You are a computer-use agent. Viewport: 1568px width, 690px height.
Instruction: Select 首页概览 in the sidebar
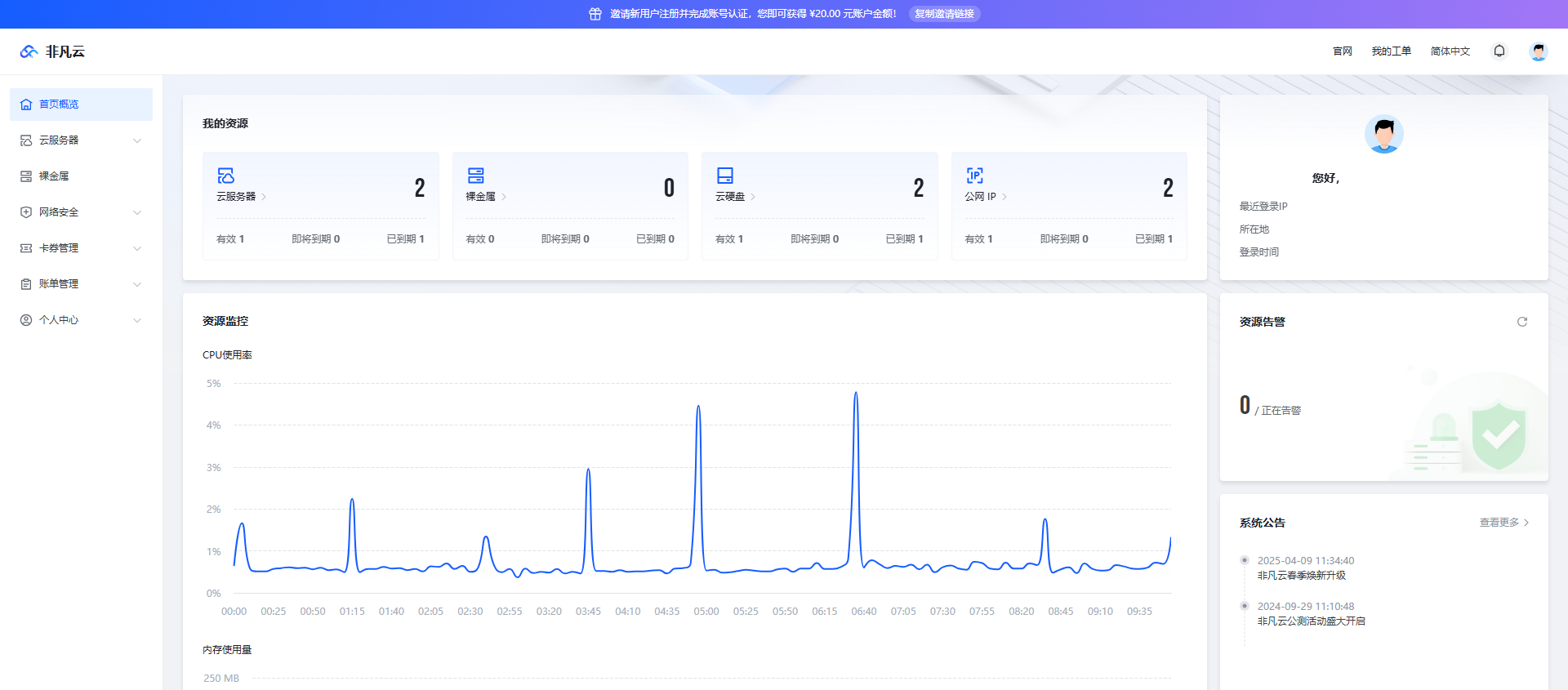tap(81, 105)
